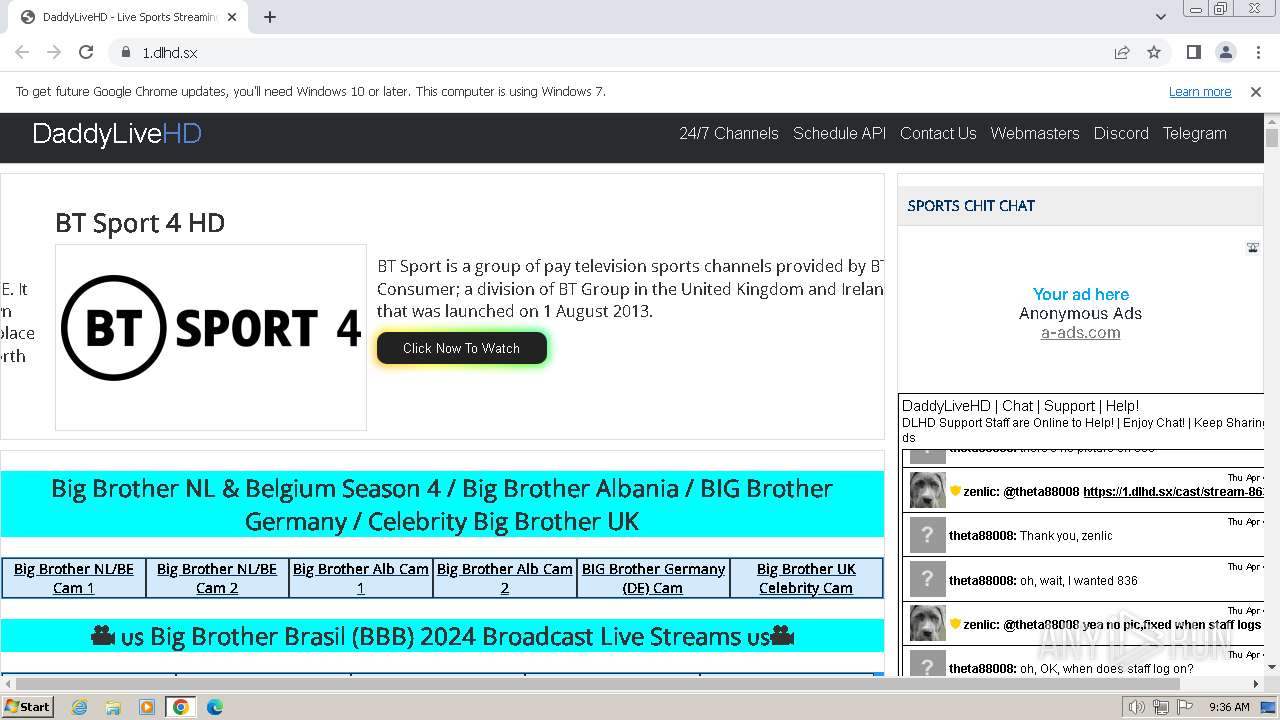Bookmark this page with the star icon
Image resolution: width=1280 pixels, height=720 pixels.
tap(1154, 52)
